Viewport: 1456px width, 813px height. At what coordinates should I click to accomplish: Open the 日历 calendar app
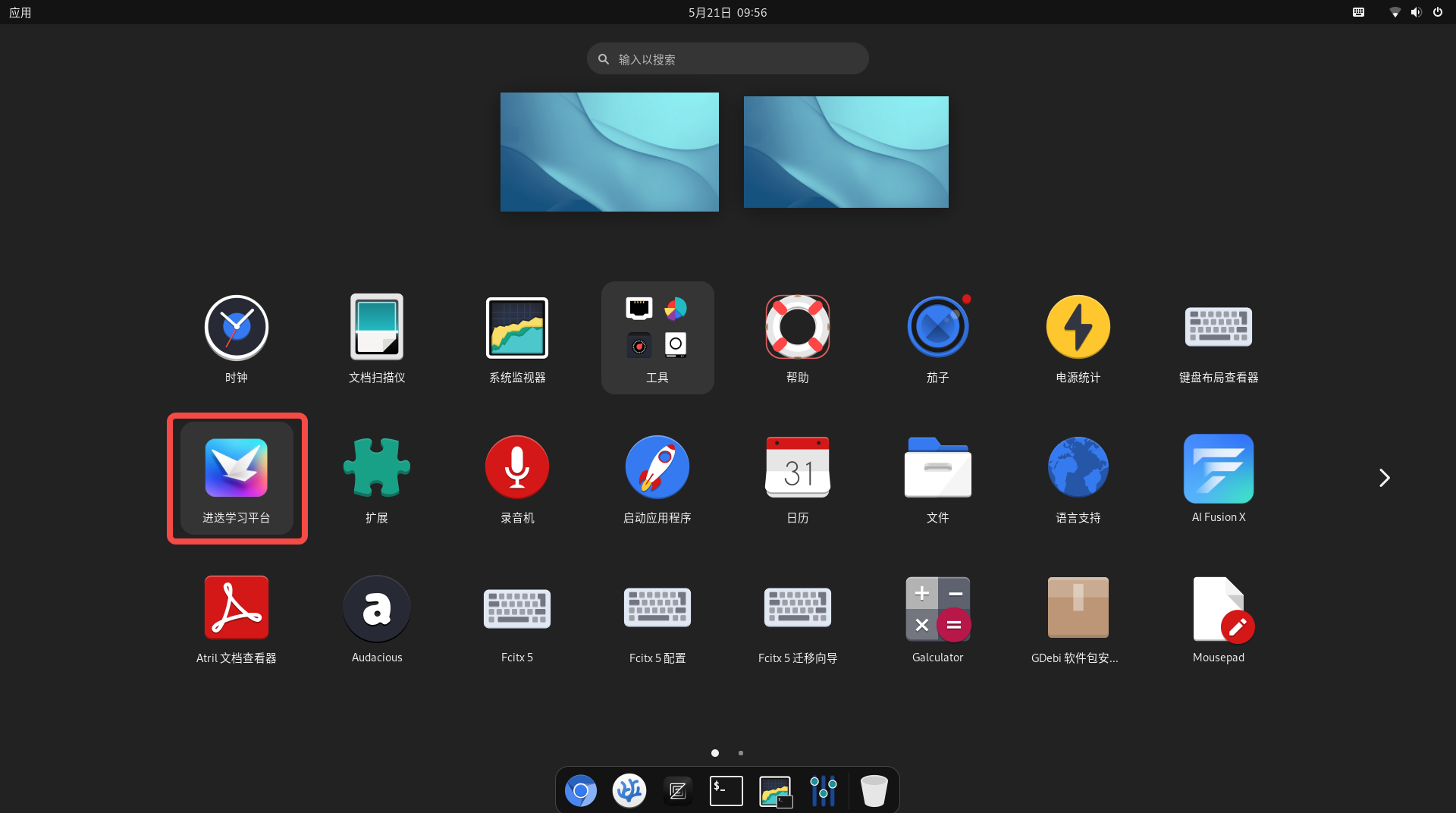798,479
